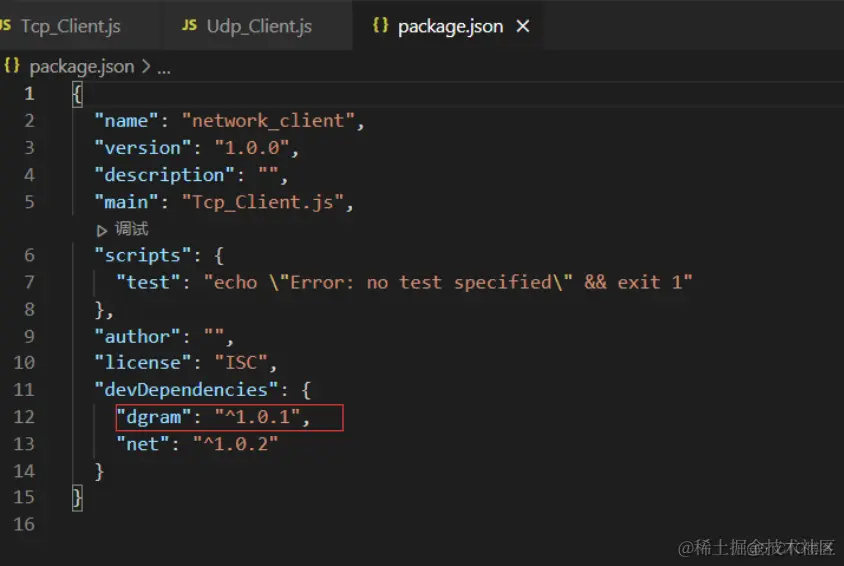Click the opening brace on line 1
This screenshot has height=566, width=844.
[78, 95]
